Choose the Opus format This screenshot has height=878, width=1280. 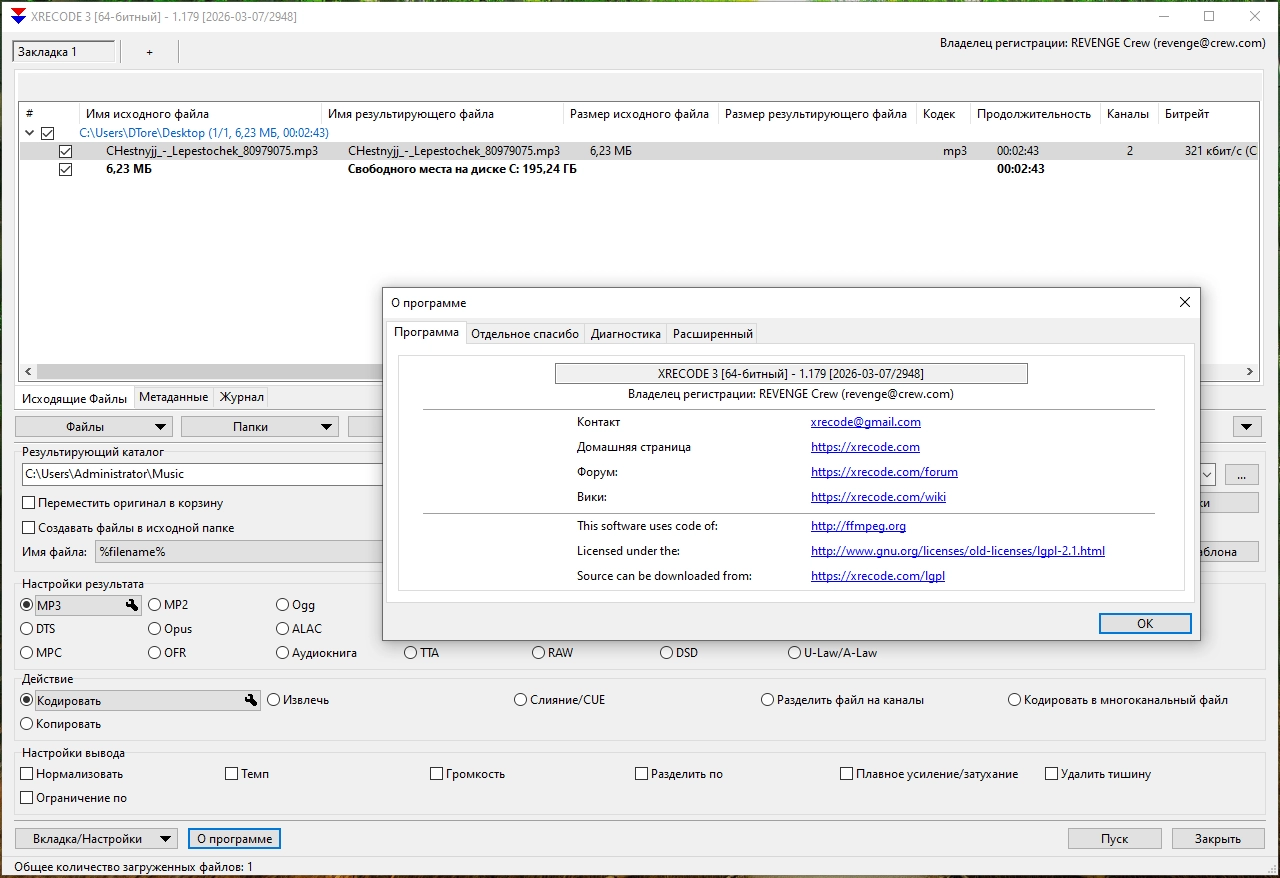pyautogui.click(x=155, y=629)
